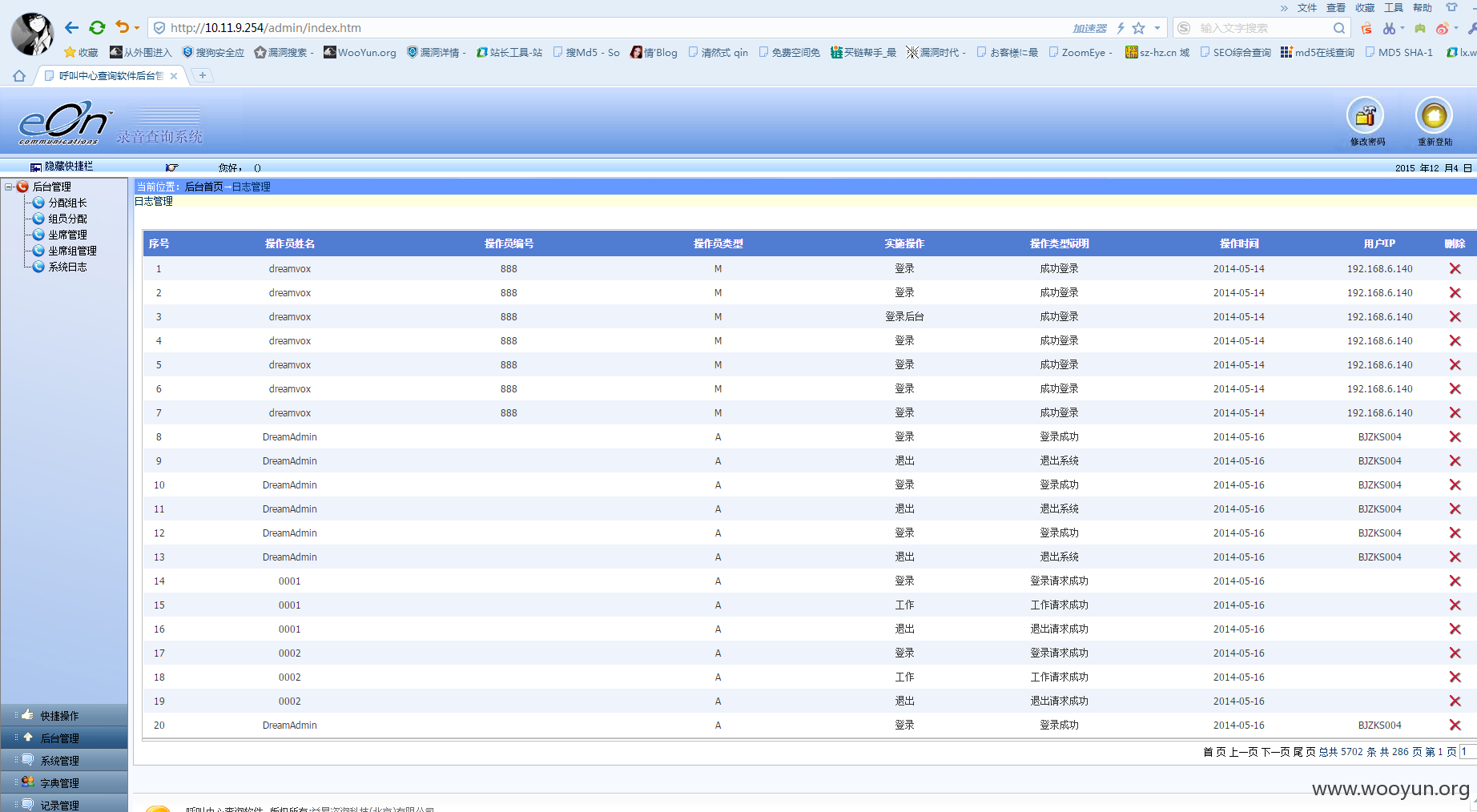Click the search magnifier icon
The width and height of the screenshot is (1477, 812).
pos(1338,28)
